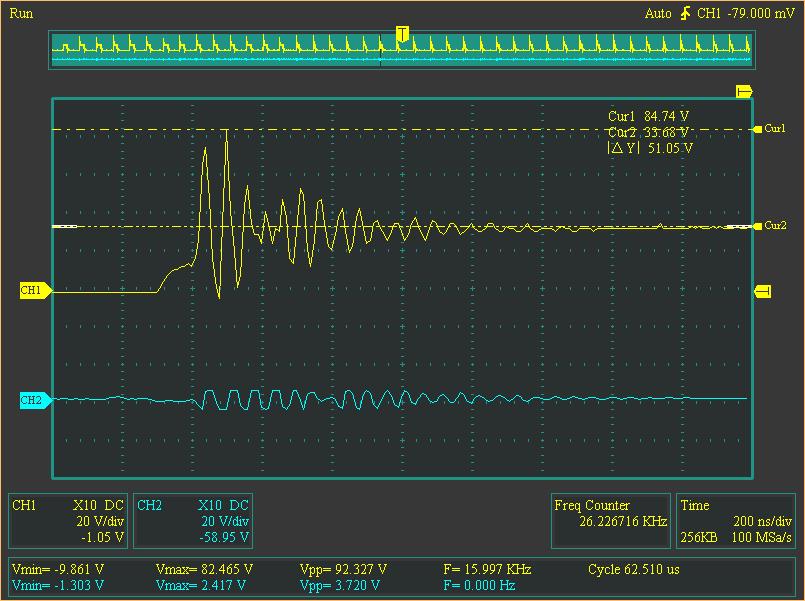
Task: Click the rising edge trigger icon
Action: 685,13
